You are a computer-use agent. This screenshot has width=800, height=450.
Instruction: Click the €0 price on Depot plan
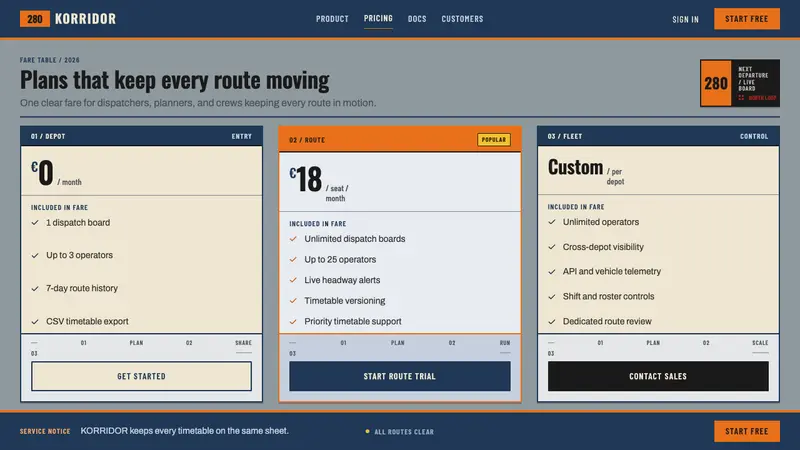coord(42,172)
